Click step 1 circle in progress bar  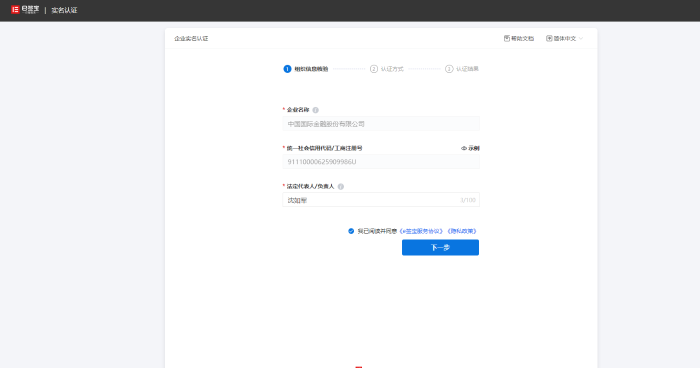click(287, 69)
